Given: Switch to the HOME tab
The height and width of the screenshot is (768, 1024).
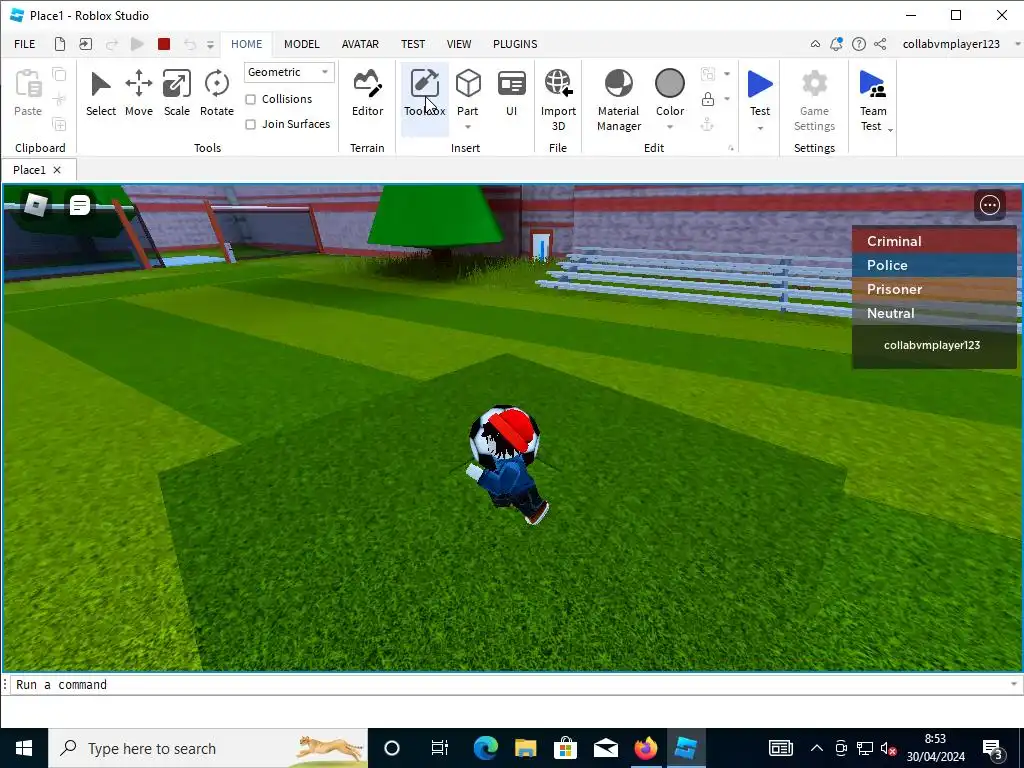Looking at the screenshot, I should [246, 44].
